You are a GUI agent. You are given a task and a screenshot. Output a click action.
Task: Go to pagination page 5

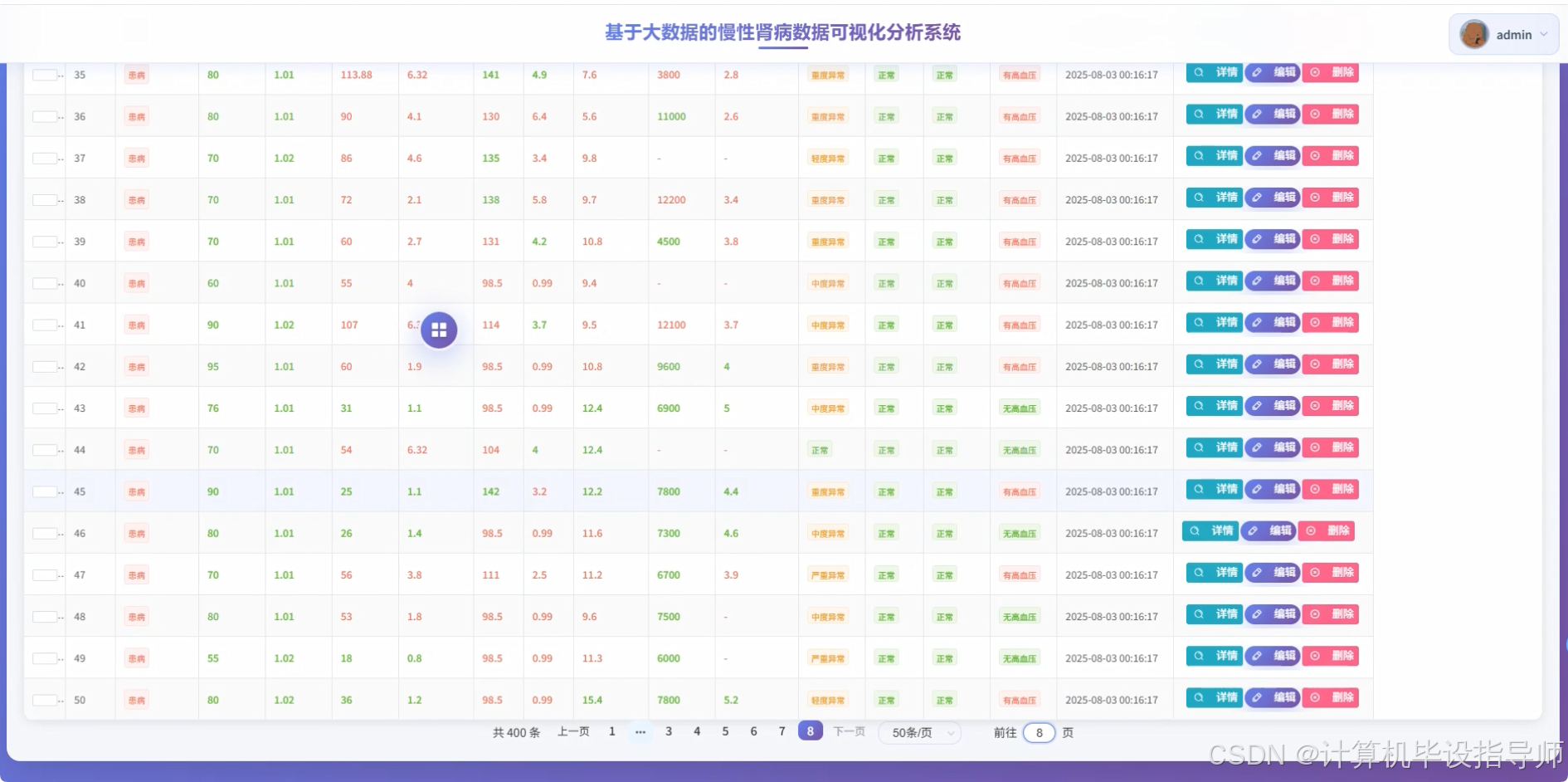(x=725, y=731)
